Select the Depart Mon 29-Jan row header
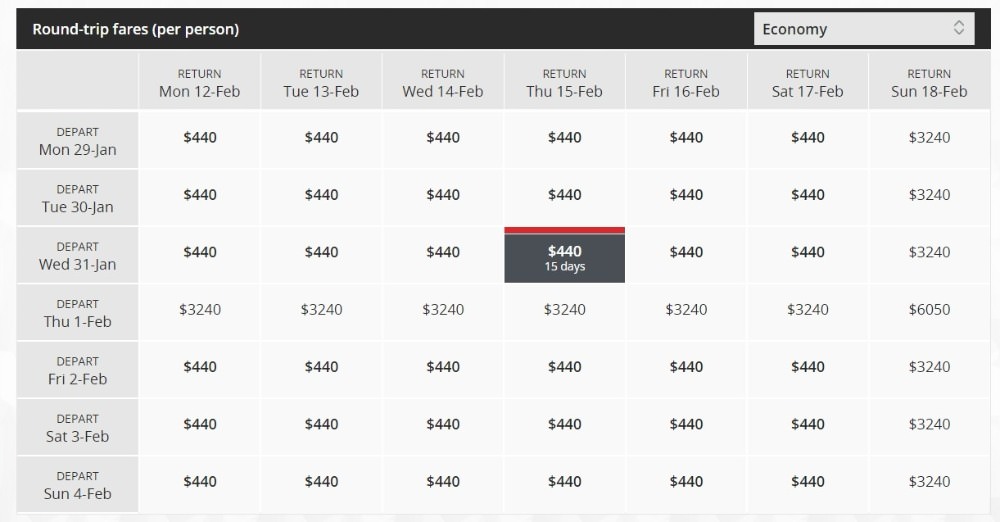This screenshot has height=522, width=1000. pyautogui.click(x=77, y=141)
